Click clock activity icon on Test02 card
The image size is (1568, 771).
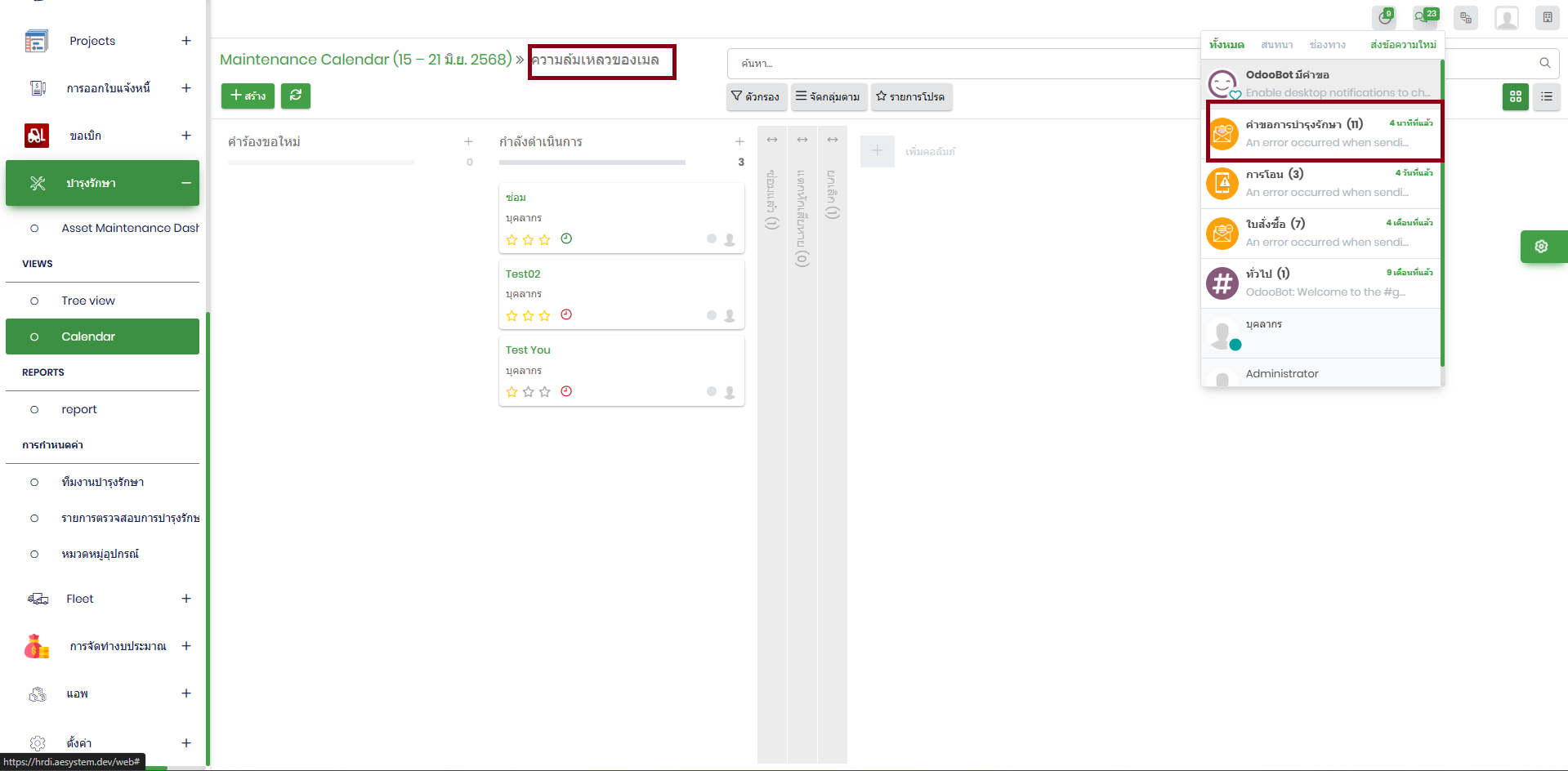coord(566,315)
